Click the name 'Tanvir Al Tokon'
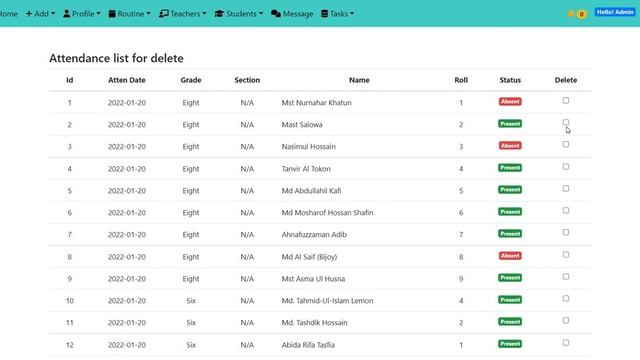This screenshot has height=360, width=640. coord(306,169)
